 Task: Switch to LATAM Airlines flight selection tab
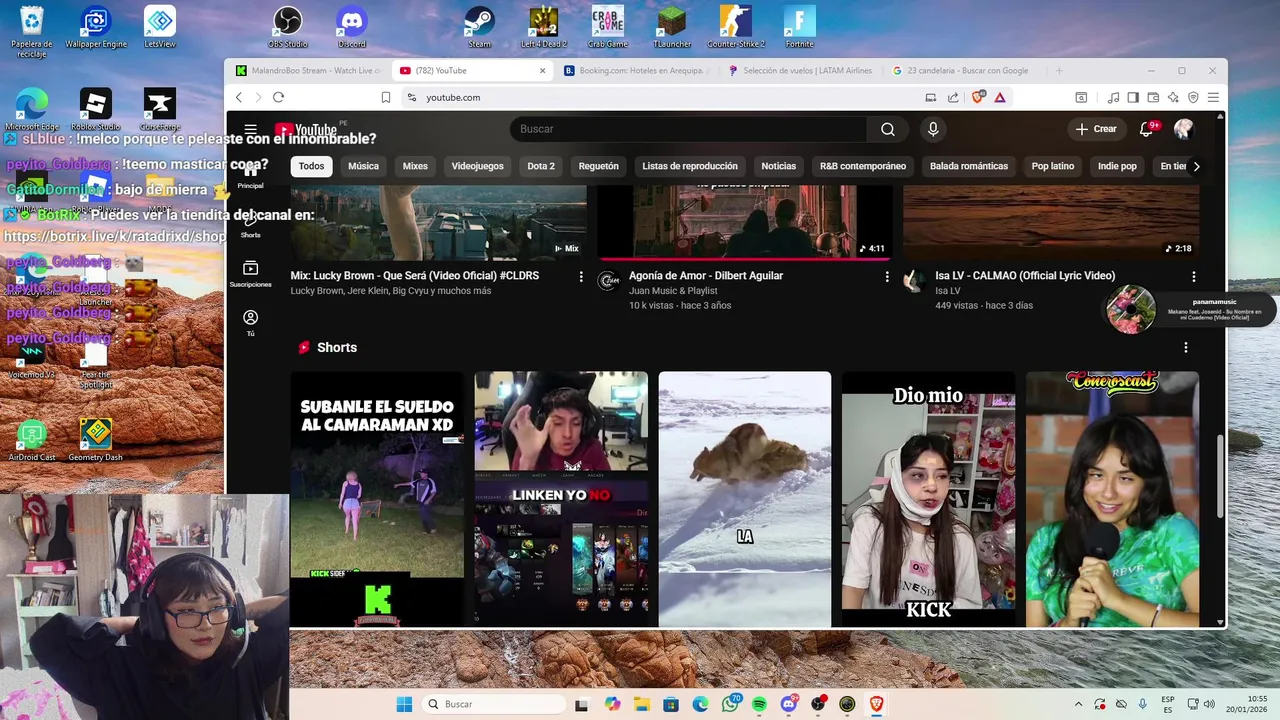tap(800, 71)
